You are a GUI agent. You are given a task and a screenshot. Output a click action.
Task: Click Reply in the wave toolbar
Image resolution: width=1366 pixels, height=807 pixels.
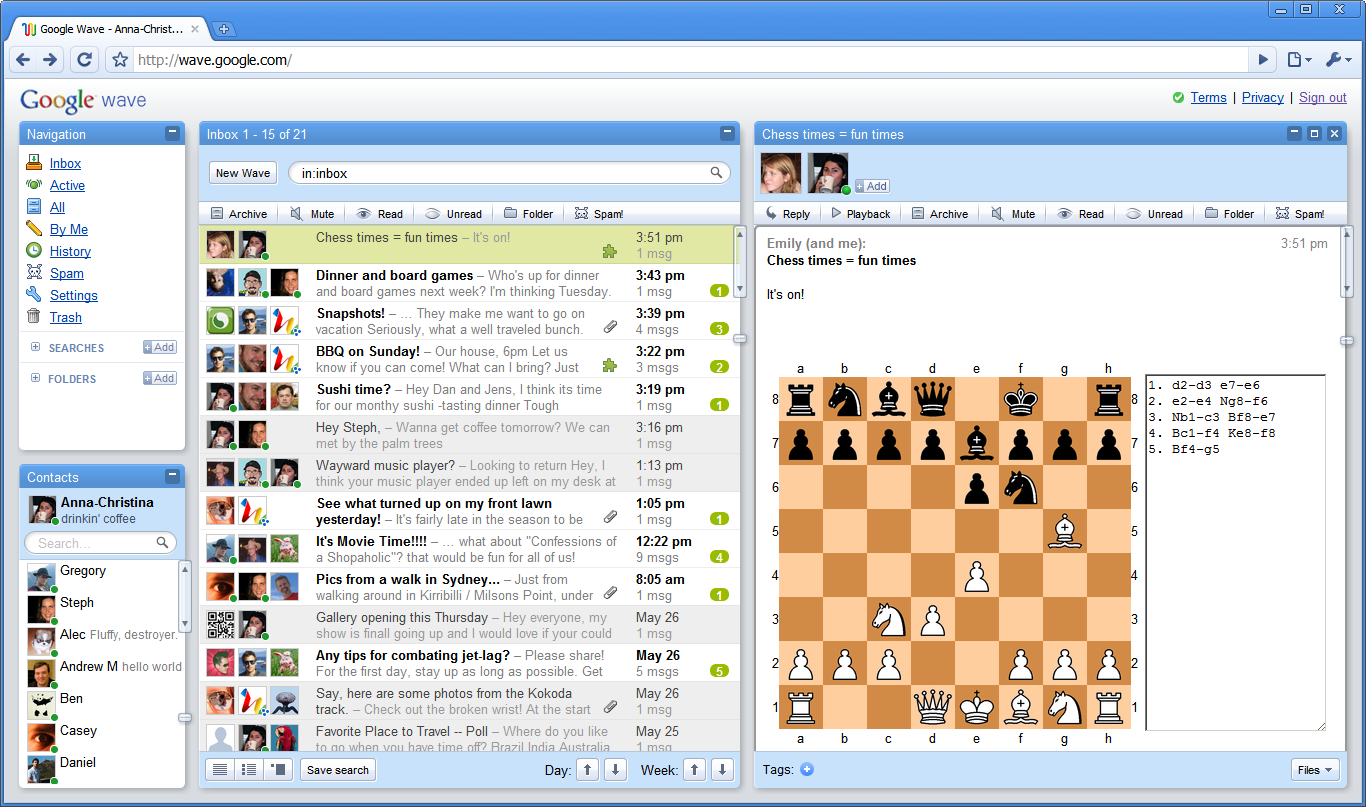[787, 214]
